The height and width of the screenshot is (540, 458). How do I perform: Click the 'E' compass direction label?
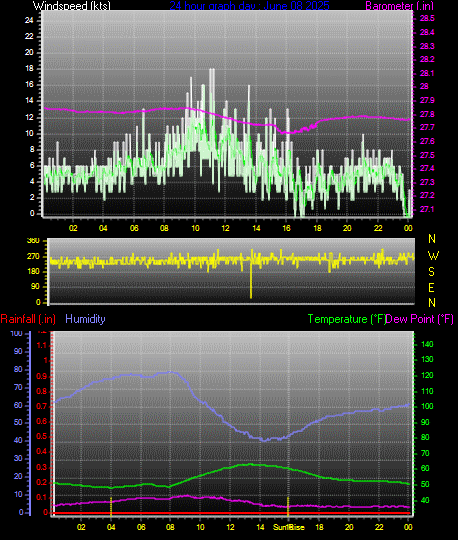tap(431, 288)
